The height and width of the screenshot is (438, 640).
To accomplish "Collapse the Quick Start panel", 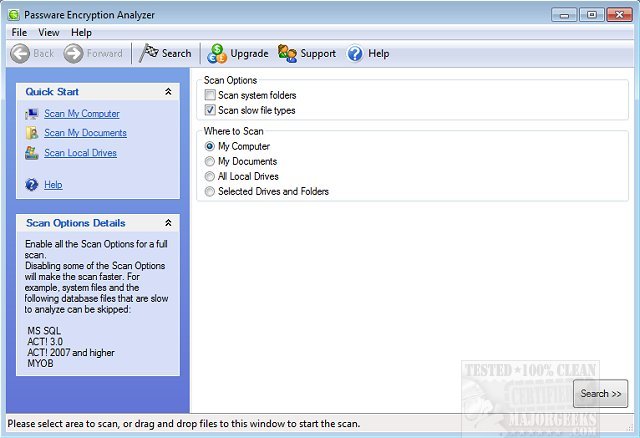I will 168,92.
